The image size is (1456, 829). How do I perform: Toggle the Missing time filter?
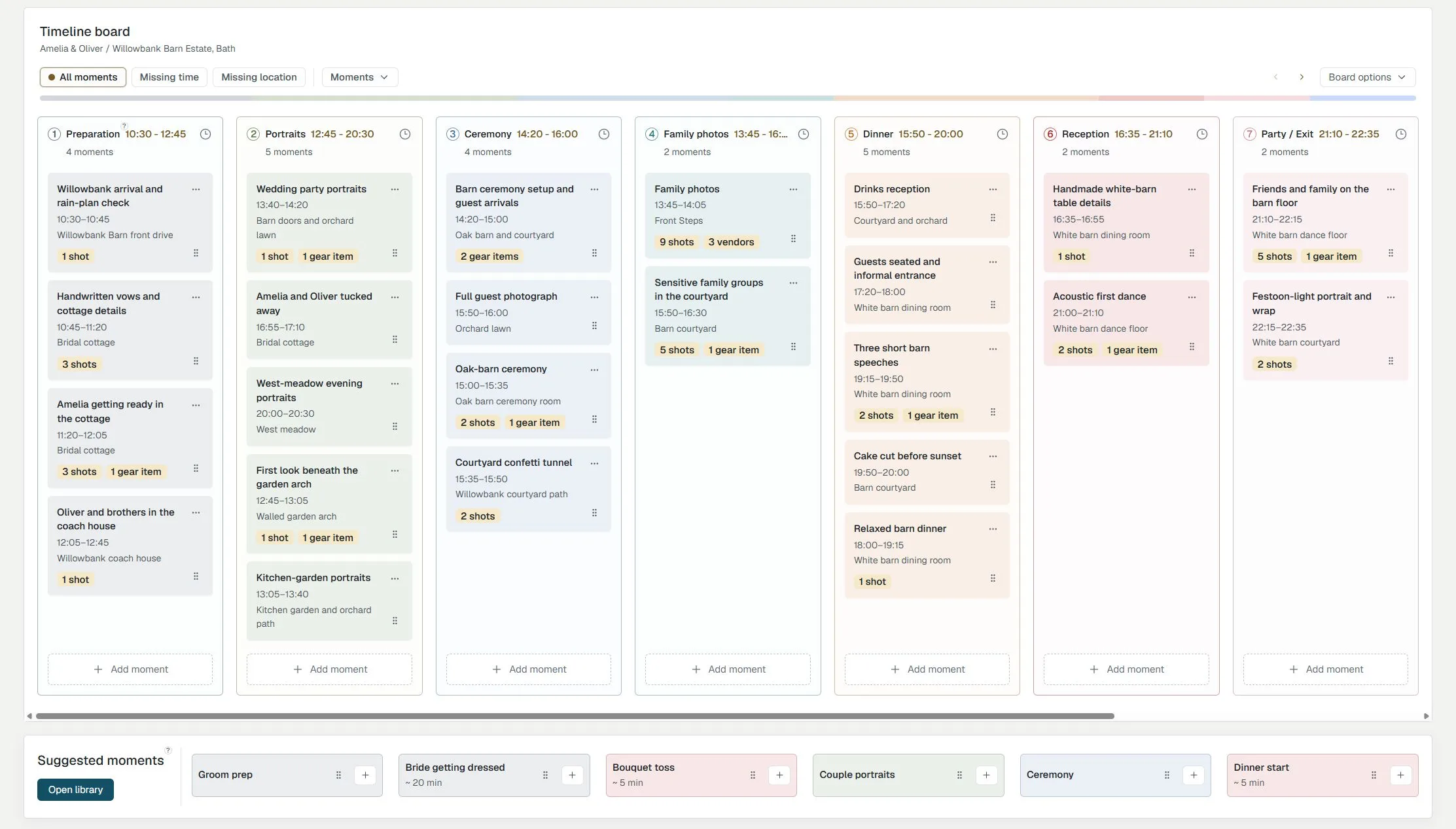click(x=169, y=77)
